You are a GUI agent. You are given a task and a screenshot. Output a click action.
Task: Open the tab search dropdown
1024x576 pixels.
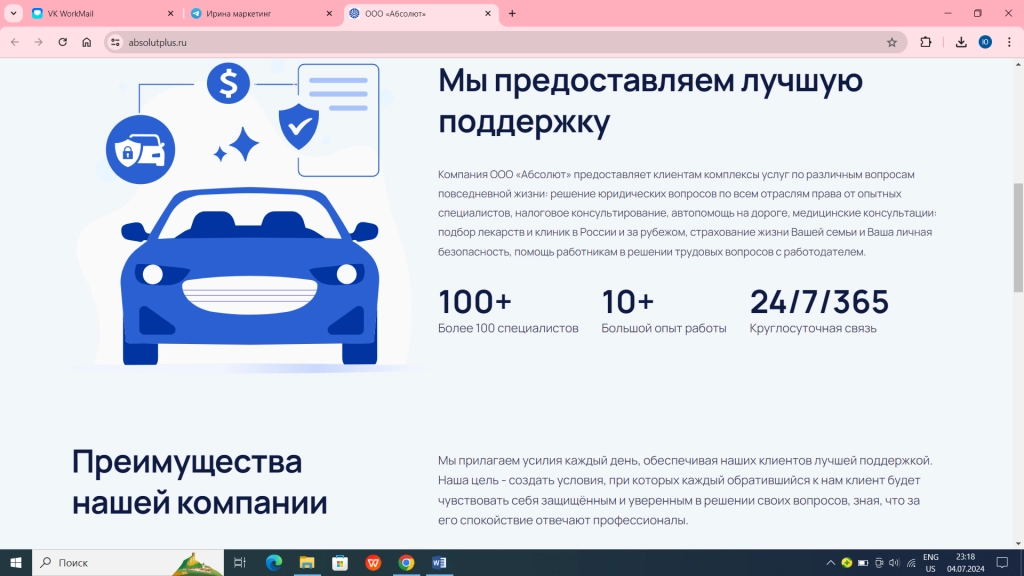click(x=13, y=13)
